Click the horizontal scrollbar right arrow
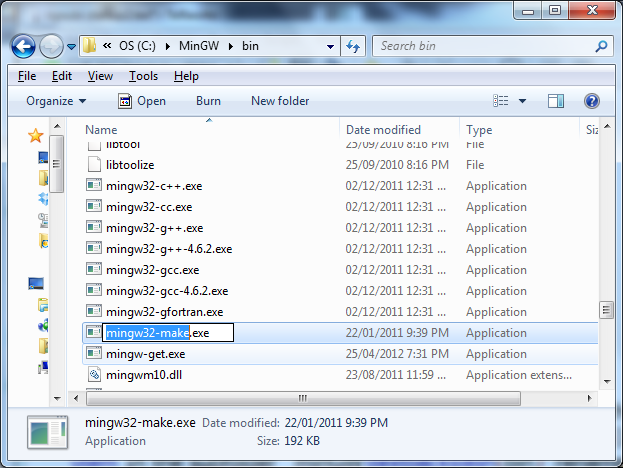This screenshot has height=468, width=623. (590, 398)
